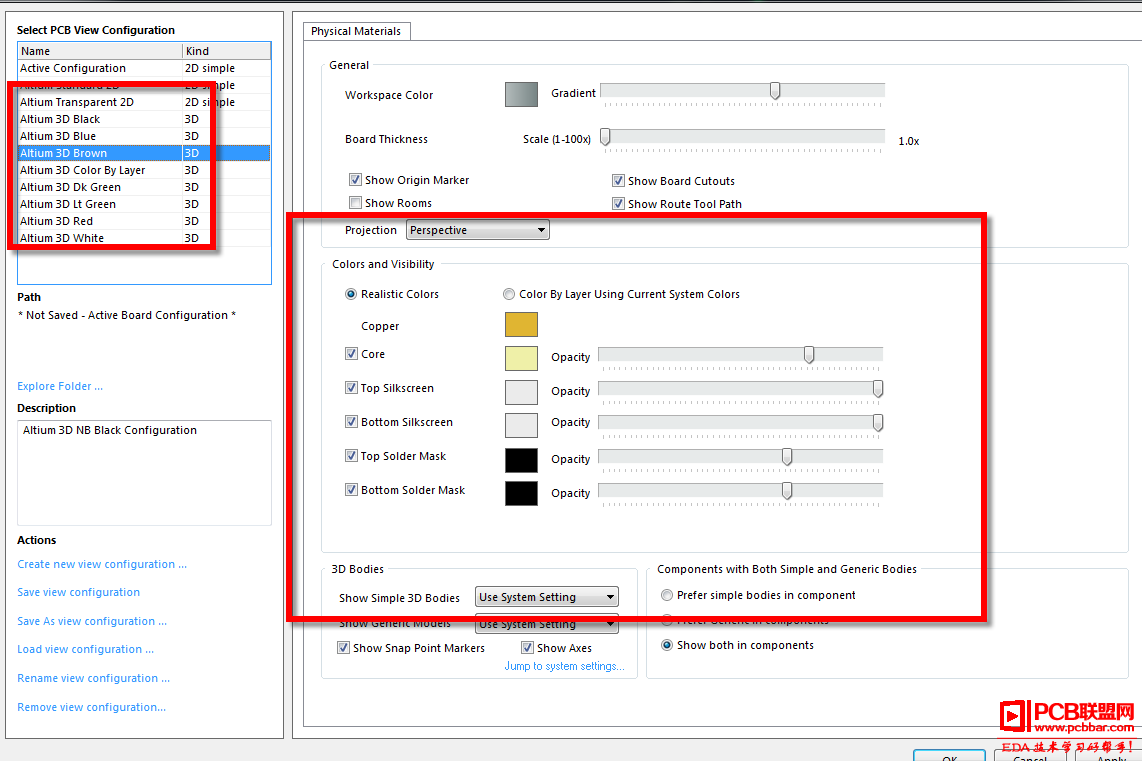Open the Explore Folder link

60,386
